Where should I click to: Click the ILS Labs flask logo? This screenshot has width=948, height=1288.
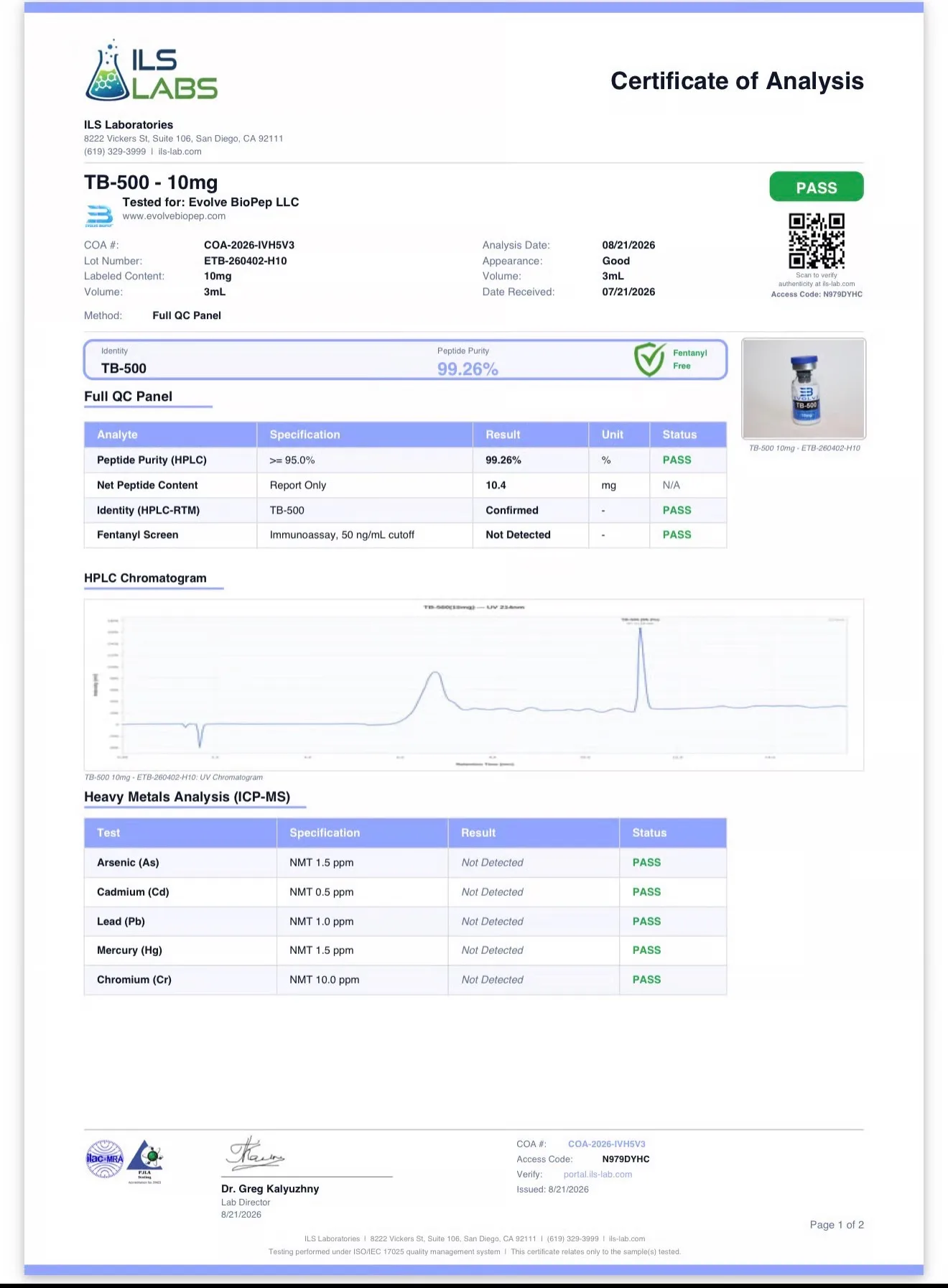click(152, 70)
